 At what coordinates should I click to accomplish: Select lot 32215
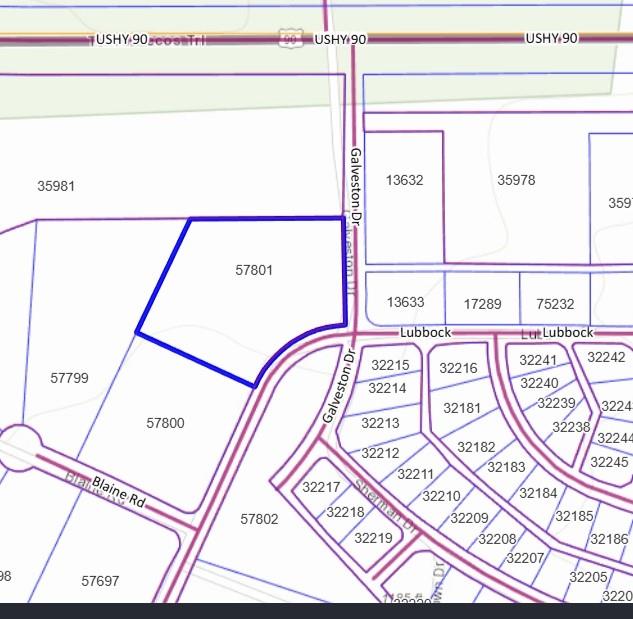[x=389, y=365]
